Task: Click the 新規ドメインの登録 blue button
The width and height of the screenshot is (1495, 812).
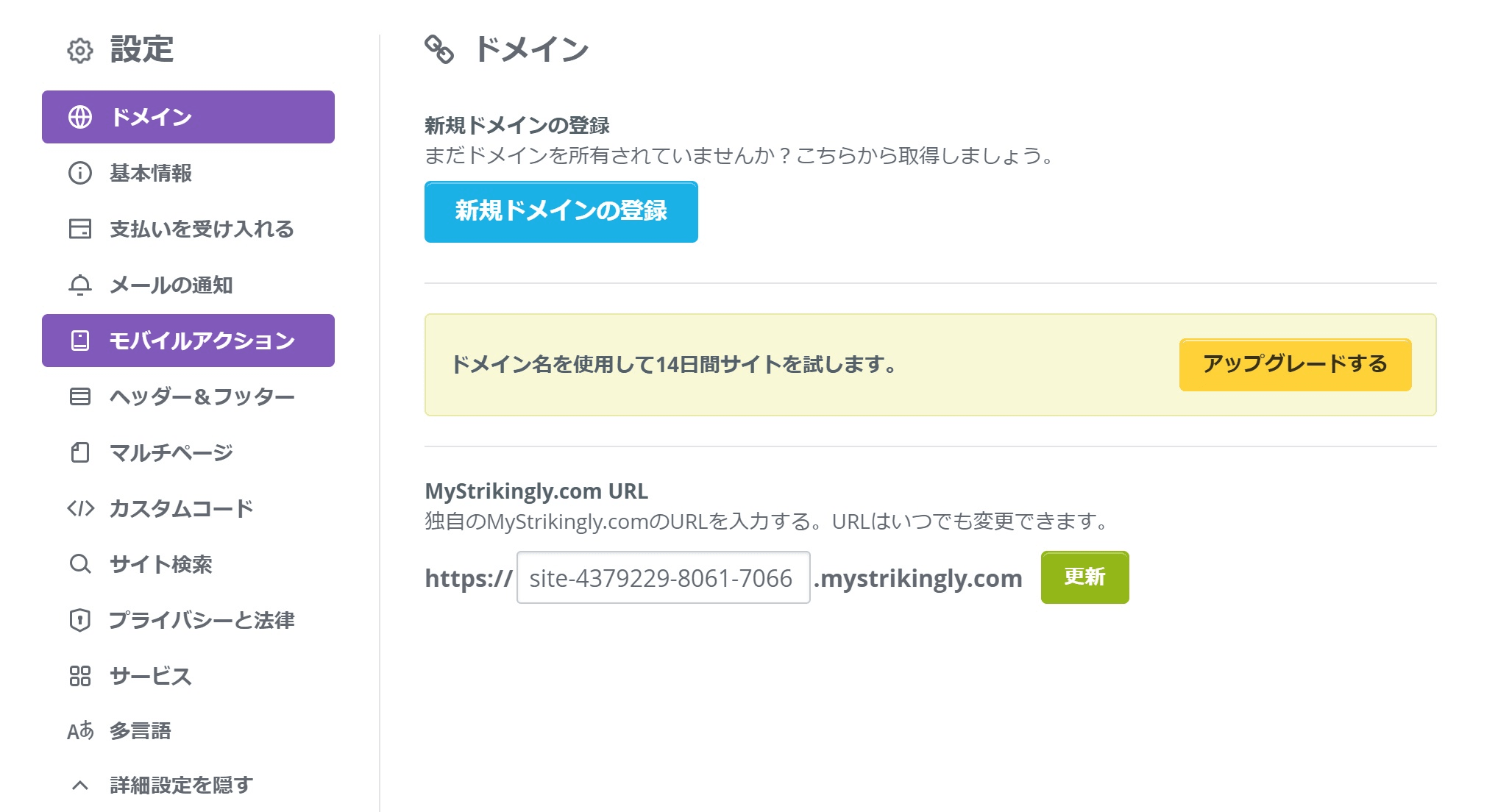Action: pos(561,212)
